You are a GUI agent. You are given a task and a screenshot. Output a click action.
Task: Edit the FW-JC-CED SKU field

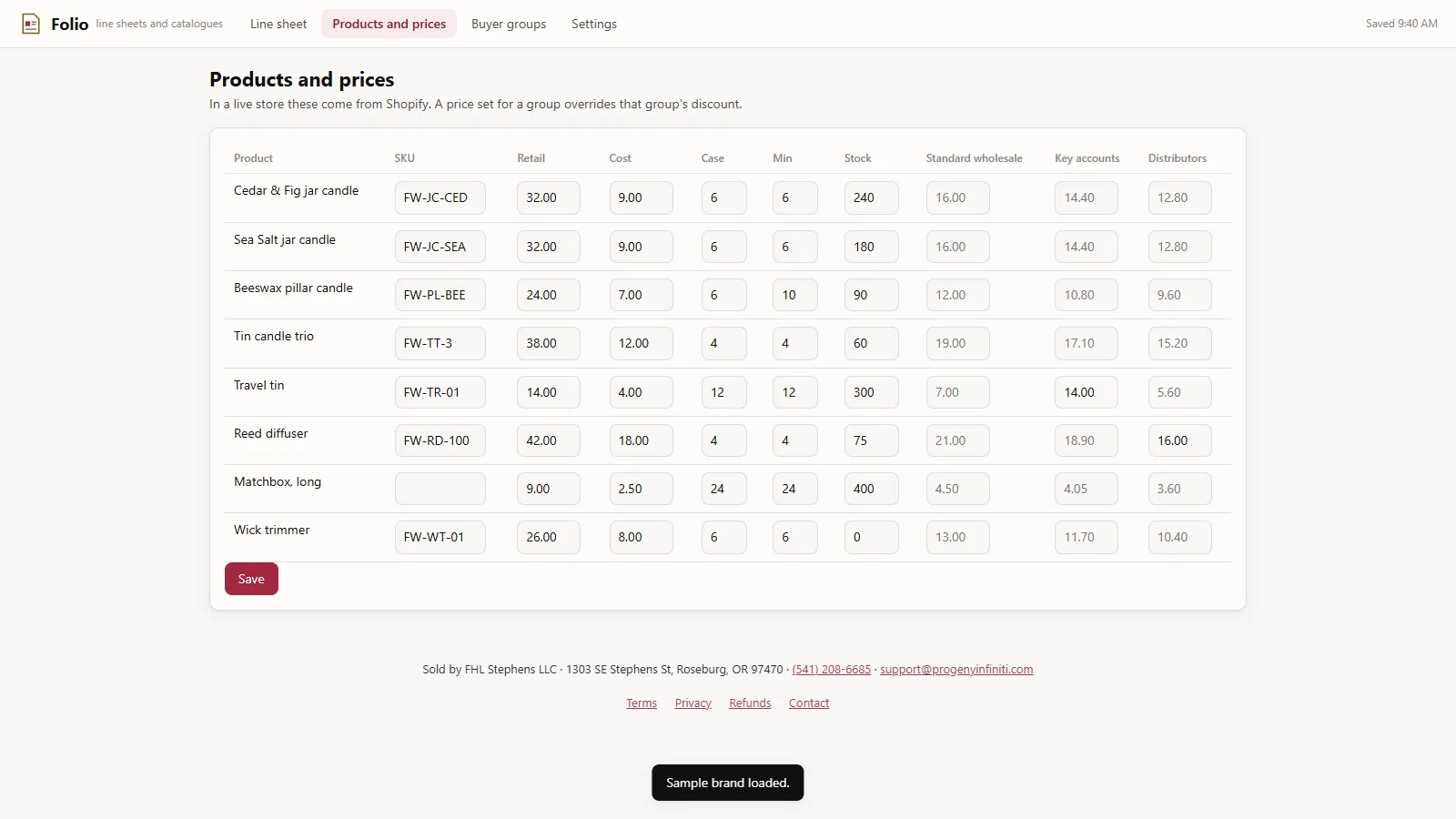click(440, 197)
